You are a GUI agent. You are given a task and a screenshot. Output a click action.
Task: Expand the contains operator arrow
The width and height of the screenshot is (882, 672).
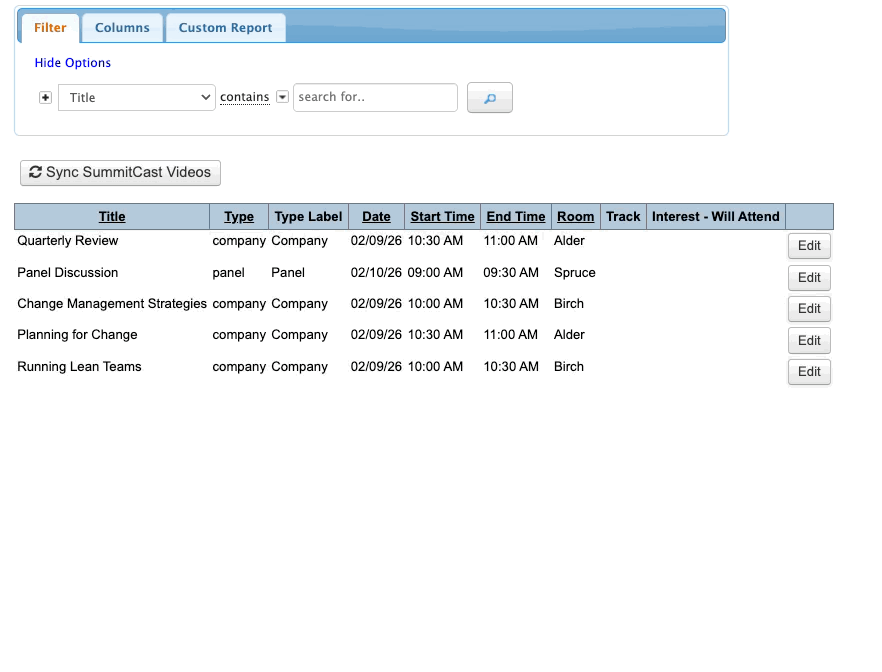pos(282,97)
